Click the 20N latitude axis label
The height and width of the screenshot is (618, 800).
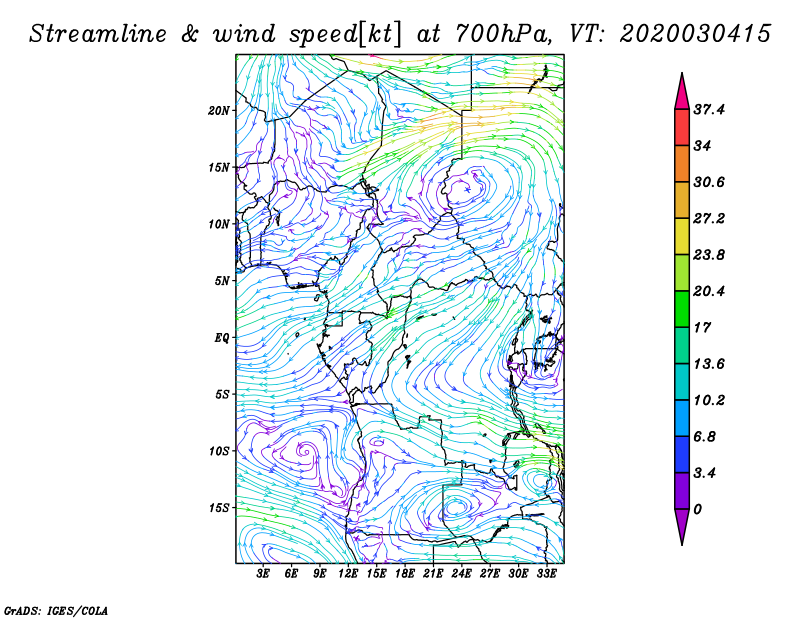point(219,110)
